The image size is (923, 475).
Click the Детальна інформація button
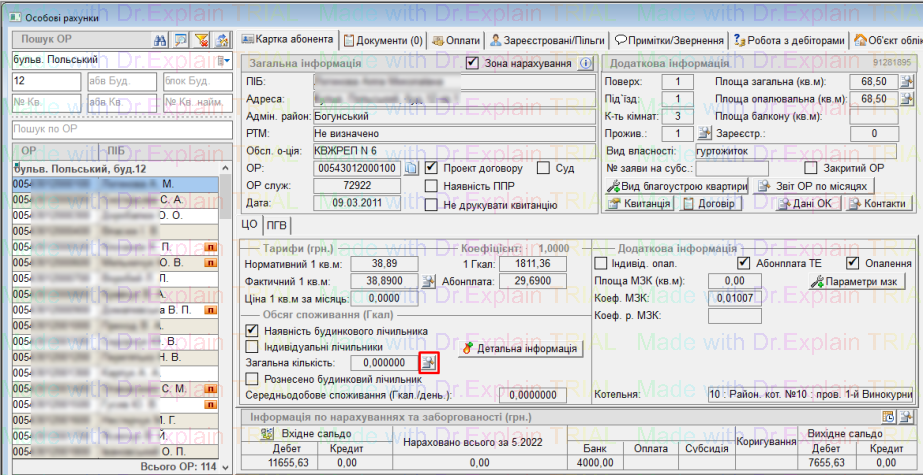tap(520, 349)
